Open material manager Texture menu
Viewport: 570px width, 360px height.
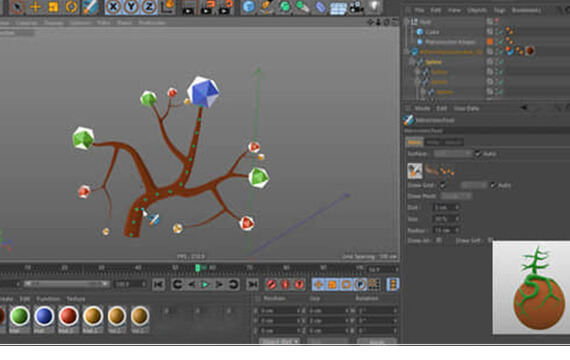point(76,299)
